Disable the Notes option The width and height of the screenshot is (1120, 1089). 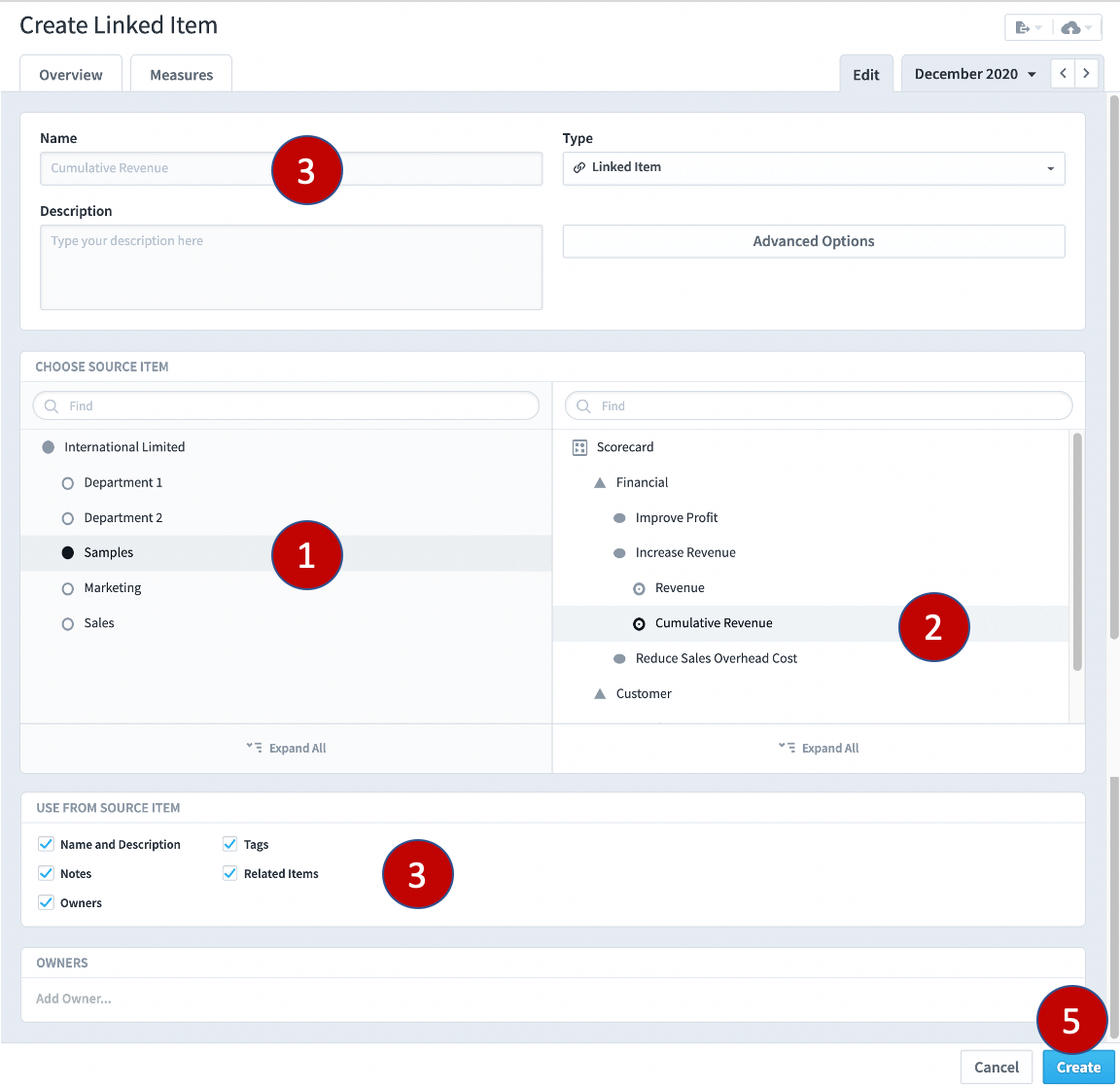click(46, 873)
